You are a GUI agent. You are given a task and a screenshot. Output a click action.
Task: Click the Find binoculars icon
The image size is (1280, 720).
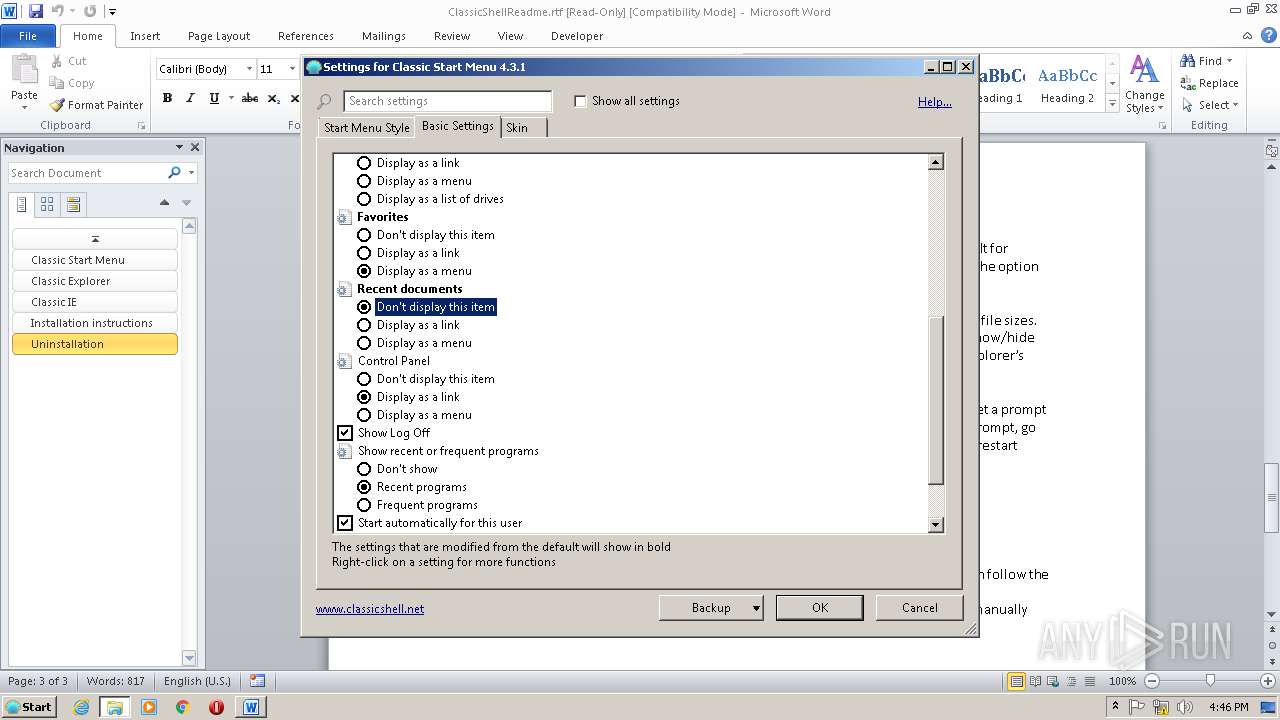click(x=1188, y=61)
